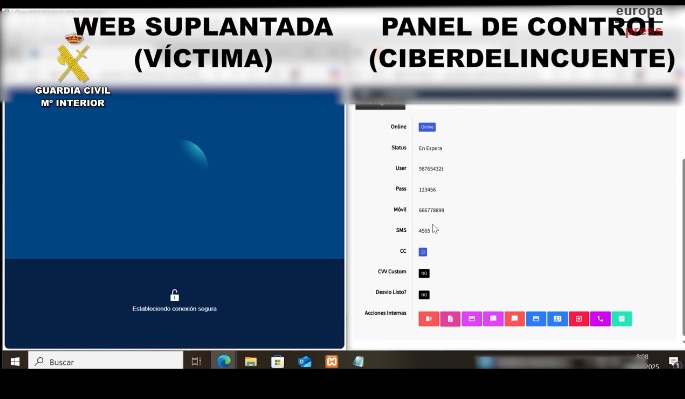Viewport: 685px width, 399px height.
Task: Open Task View from the taskbar
Action: (196, 361)
